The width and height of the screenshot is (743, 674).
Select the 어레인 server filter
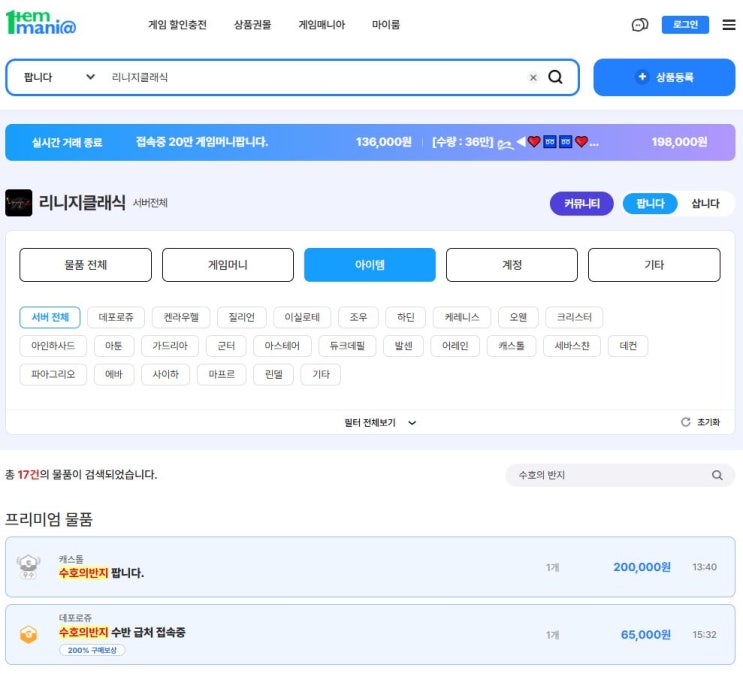tap(455, 346)
